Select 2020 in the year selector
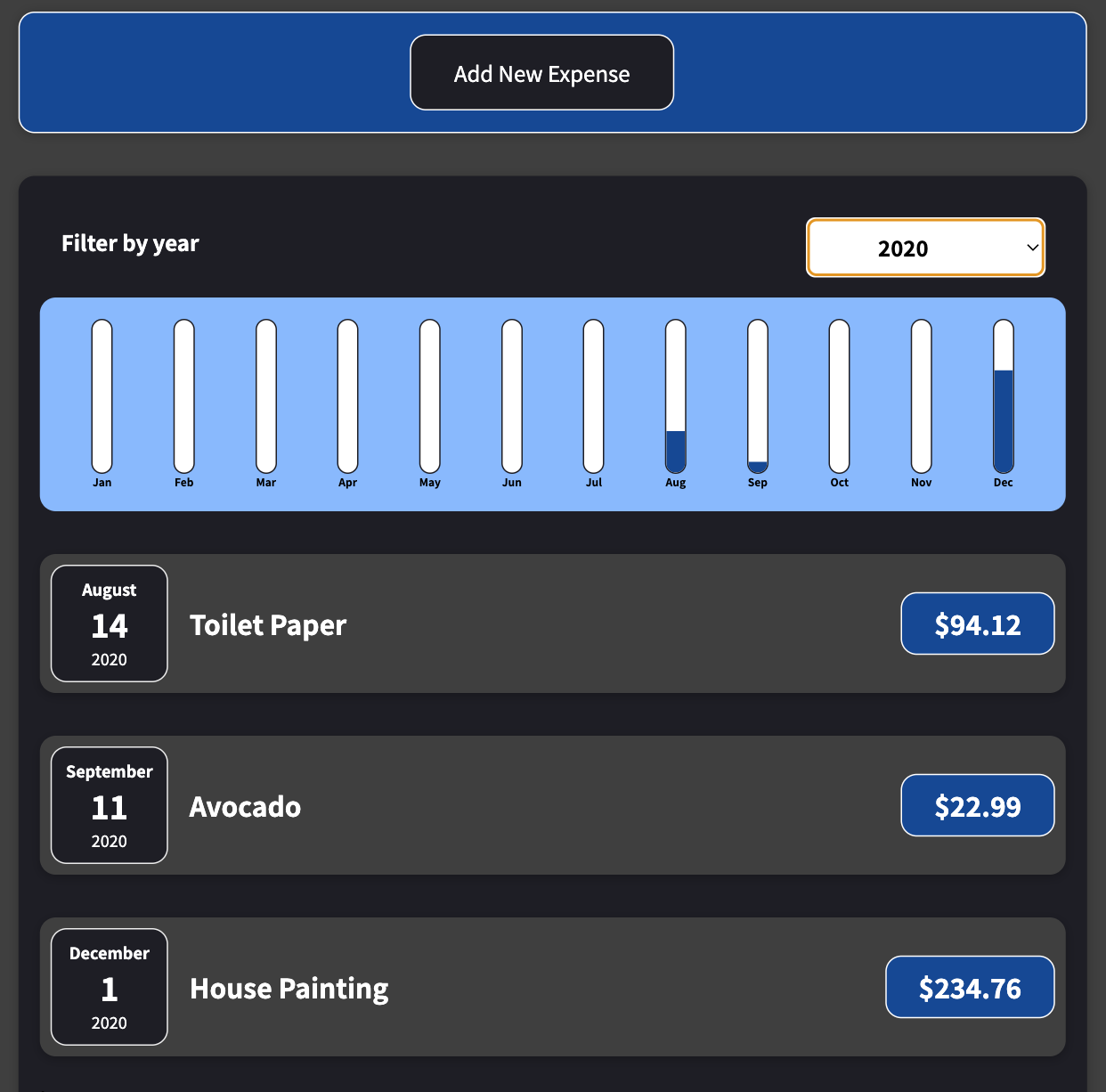The height and width of the screenshot is (1092, 1106). (902, 248)
